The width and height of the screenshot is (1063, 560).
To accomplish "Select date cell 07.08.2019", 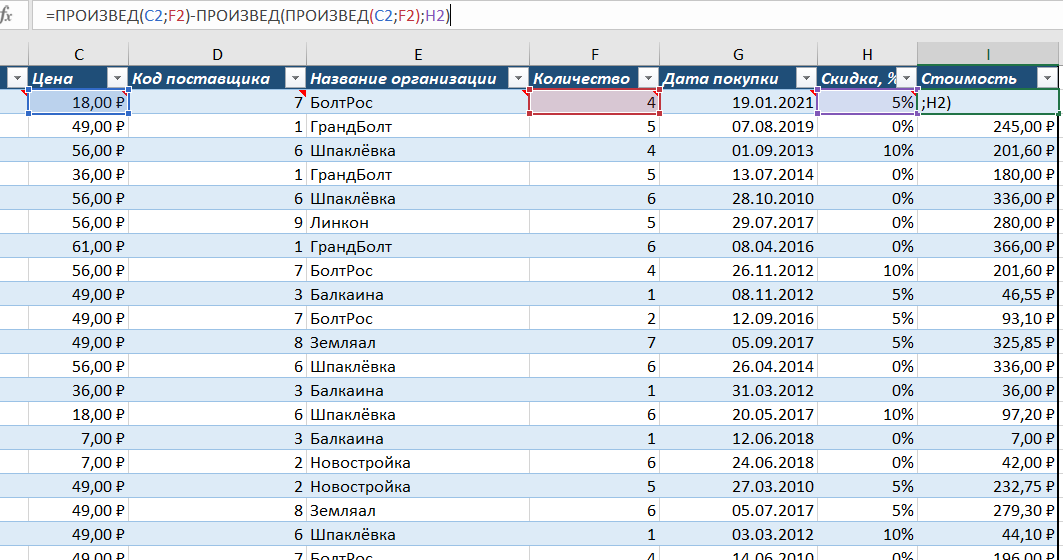I will coord(738,126).
